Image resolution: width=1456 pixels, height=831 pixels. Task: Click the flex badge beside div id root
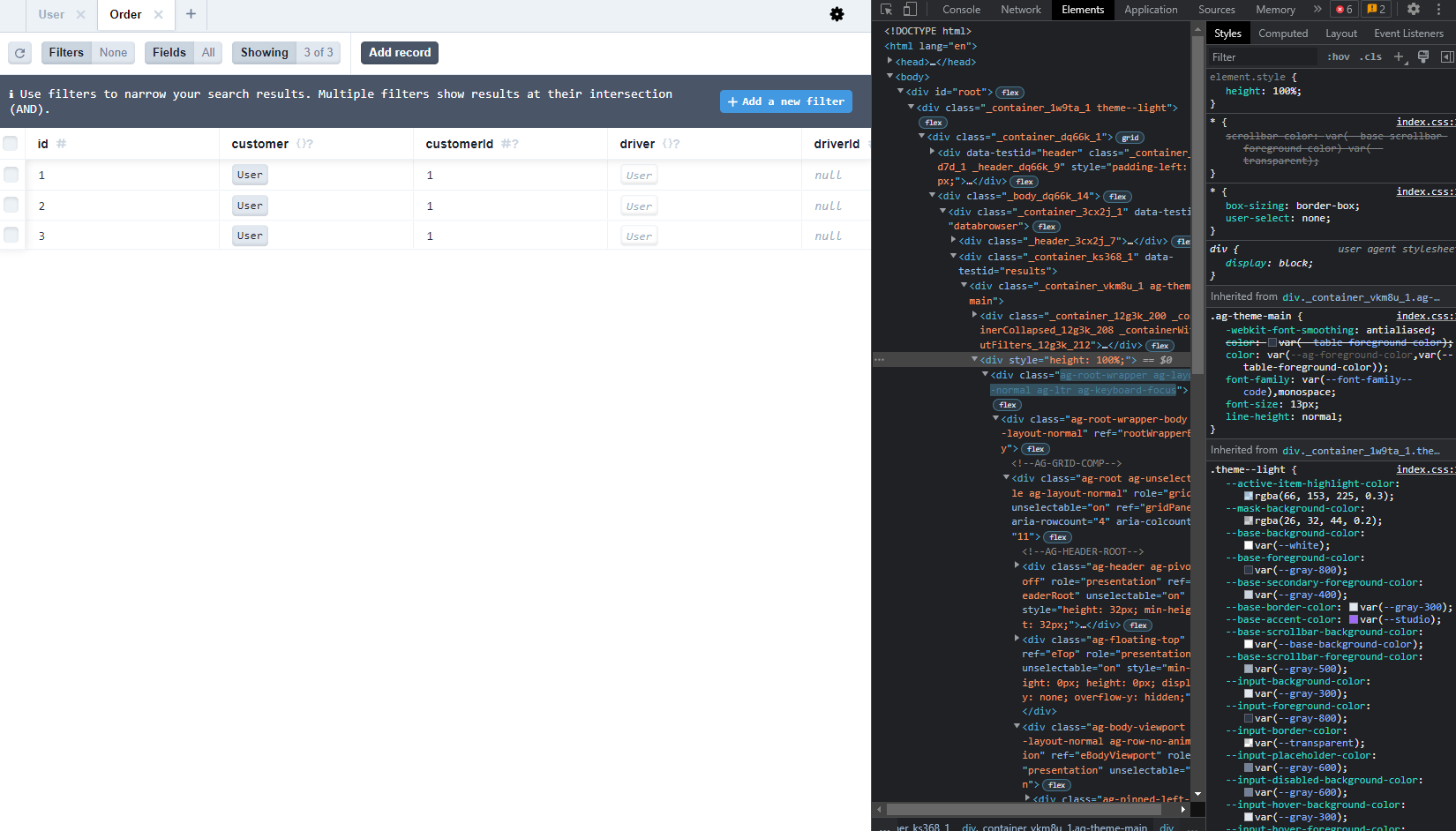[x=1010, y=93]
